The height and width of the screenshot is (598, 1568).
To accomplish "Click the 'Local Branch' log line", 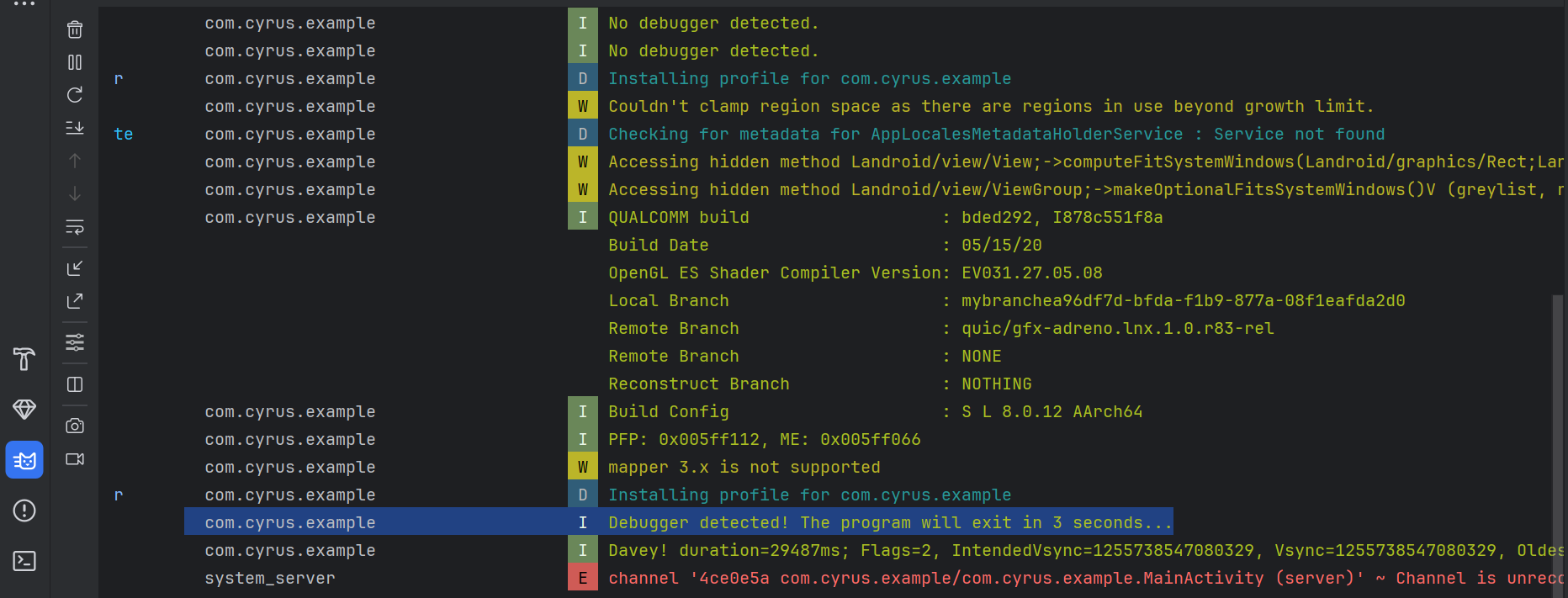I will 1006,300.
